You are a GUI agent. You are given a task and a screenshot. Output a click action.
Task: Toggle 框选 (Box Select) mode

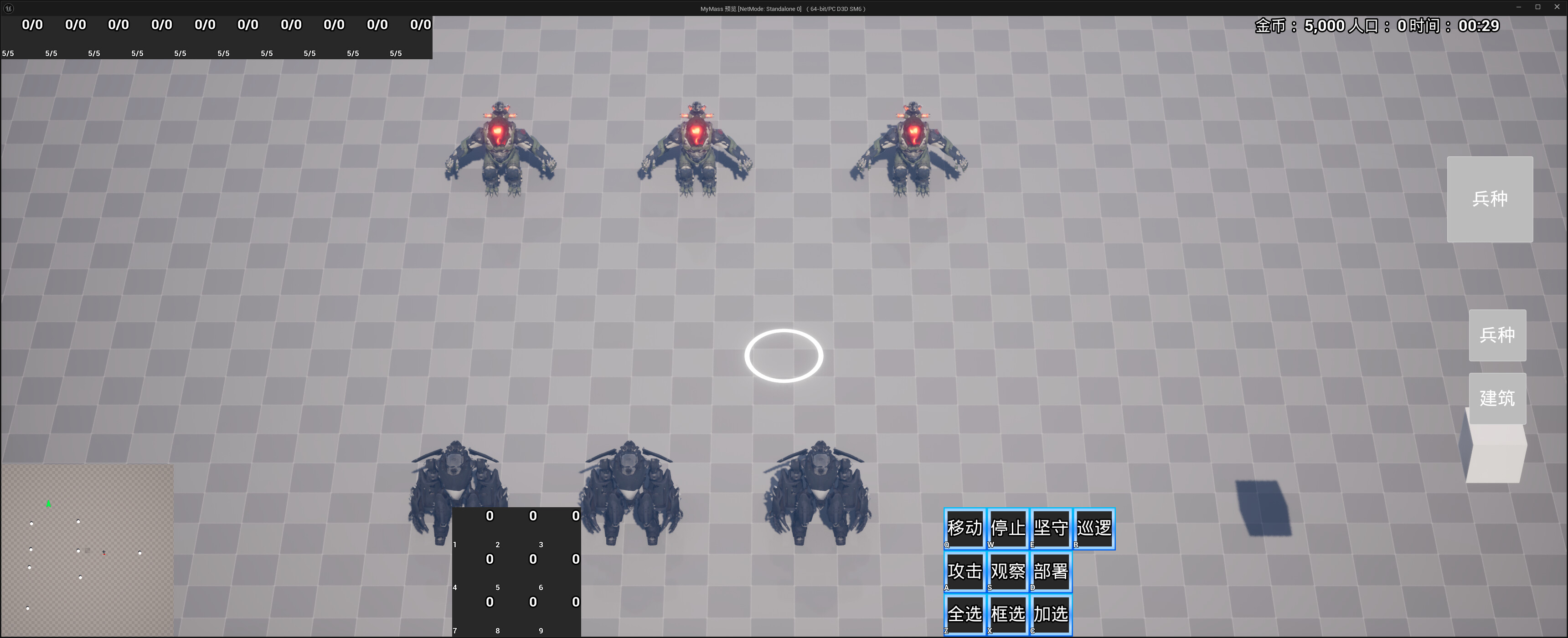click(x=1007, y=614)
